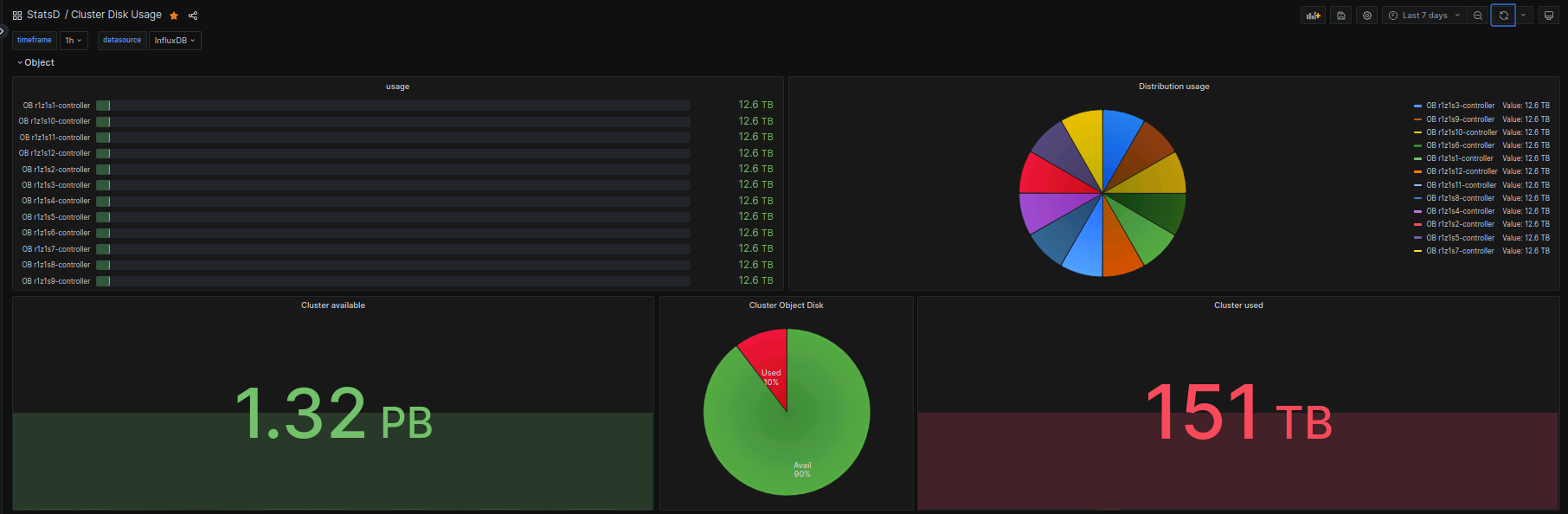Open the Distribution usage panel title menu

(1173, 87)
